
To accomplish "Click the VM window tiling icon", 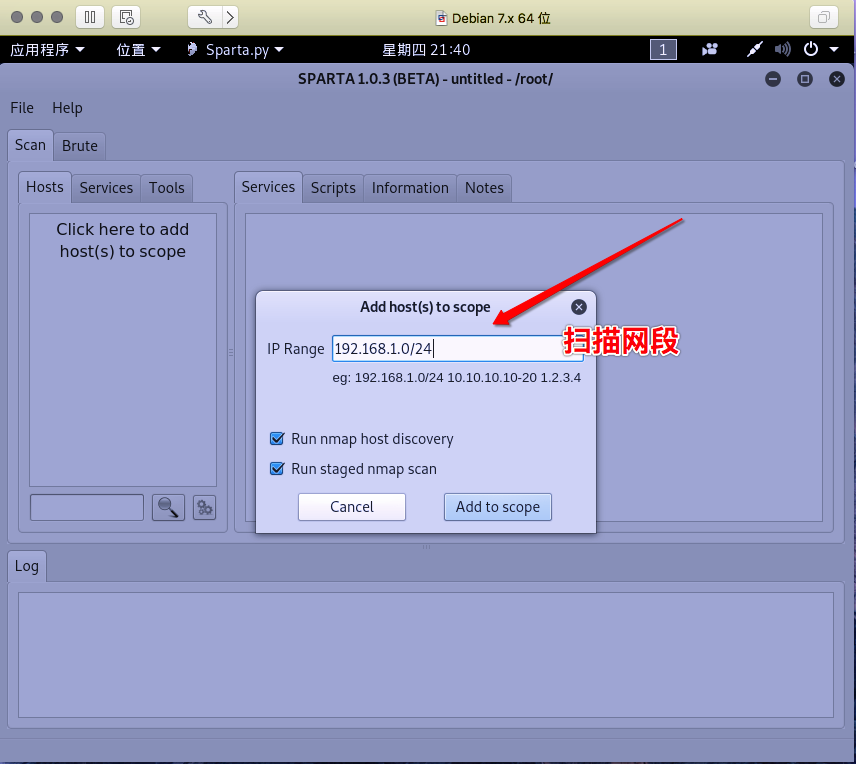I will click(823, 17).
